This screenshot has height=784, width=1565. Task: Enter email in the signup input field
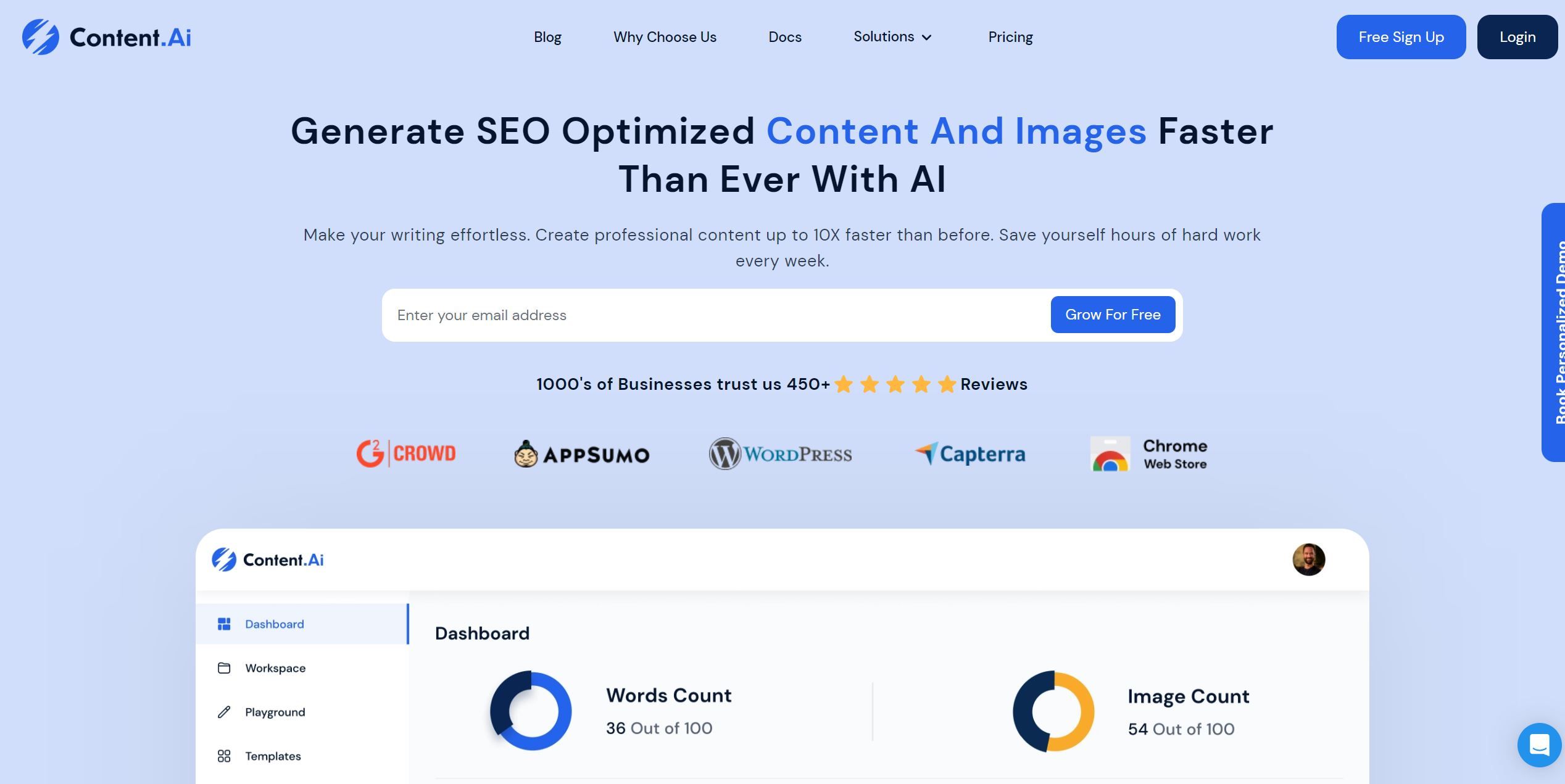click(713, 314)
